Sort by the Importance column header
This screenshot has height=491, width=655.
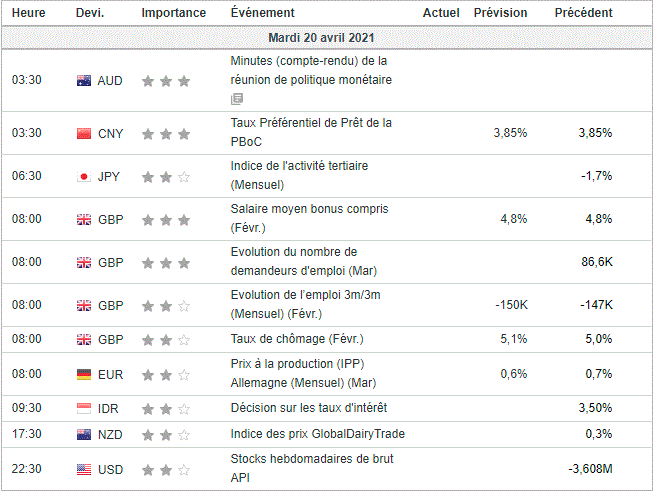pyautogui.click(x=174, y=13)
